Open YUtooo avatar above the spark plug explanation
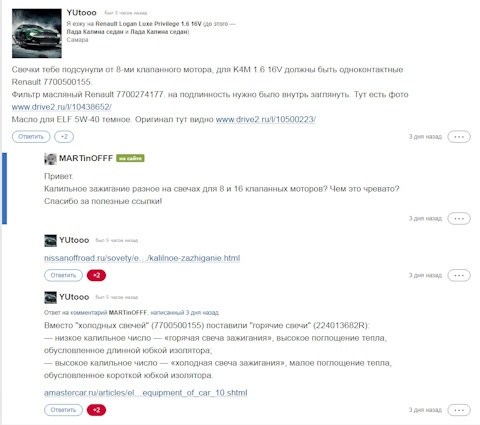480x425 pixels. [50, 297]
